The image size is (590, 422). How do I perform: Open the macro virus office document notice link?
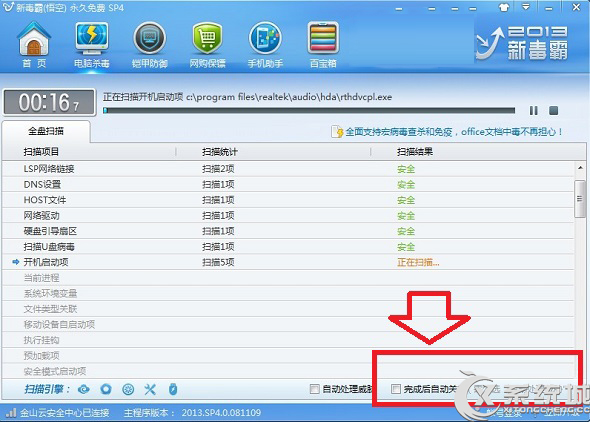pyautogui.click(x=454, y=132)
